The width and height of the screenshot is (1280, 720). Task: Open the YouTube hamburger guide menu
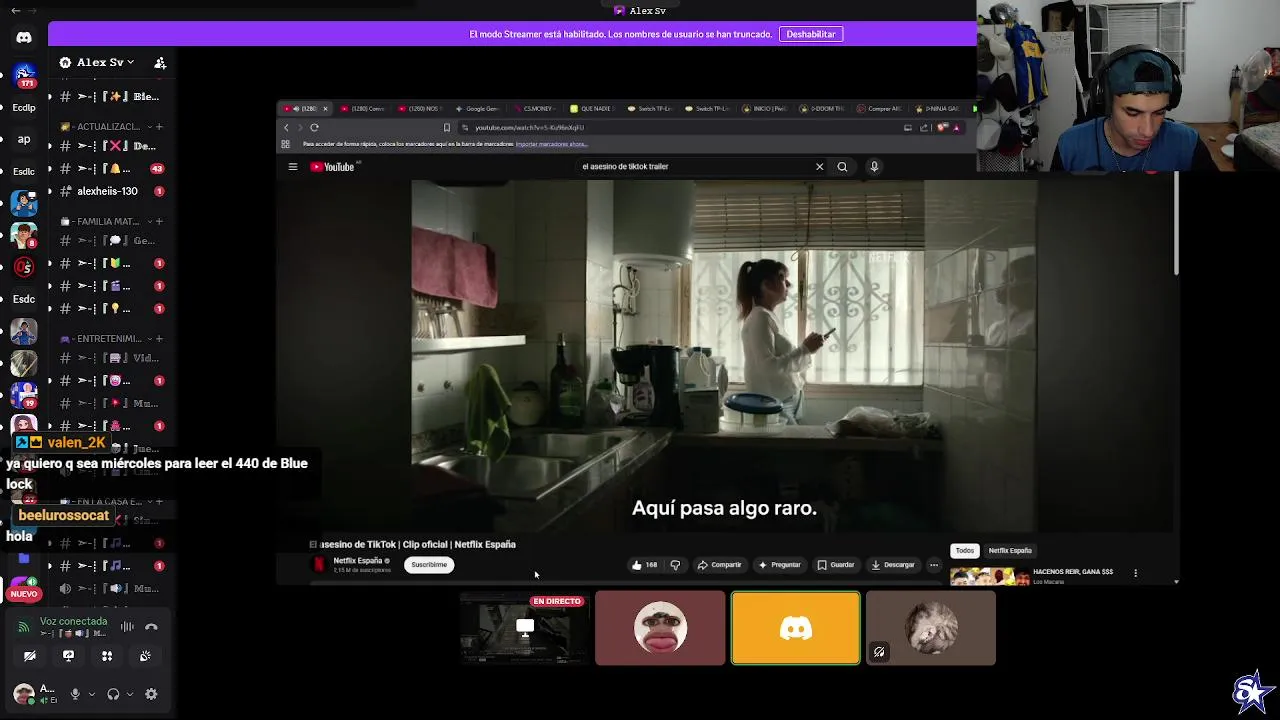[x=293, y=167]
